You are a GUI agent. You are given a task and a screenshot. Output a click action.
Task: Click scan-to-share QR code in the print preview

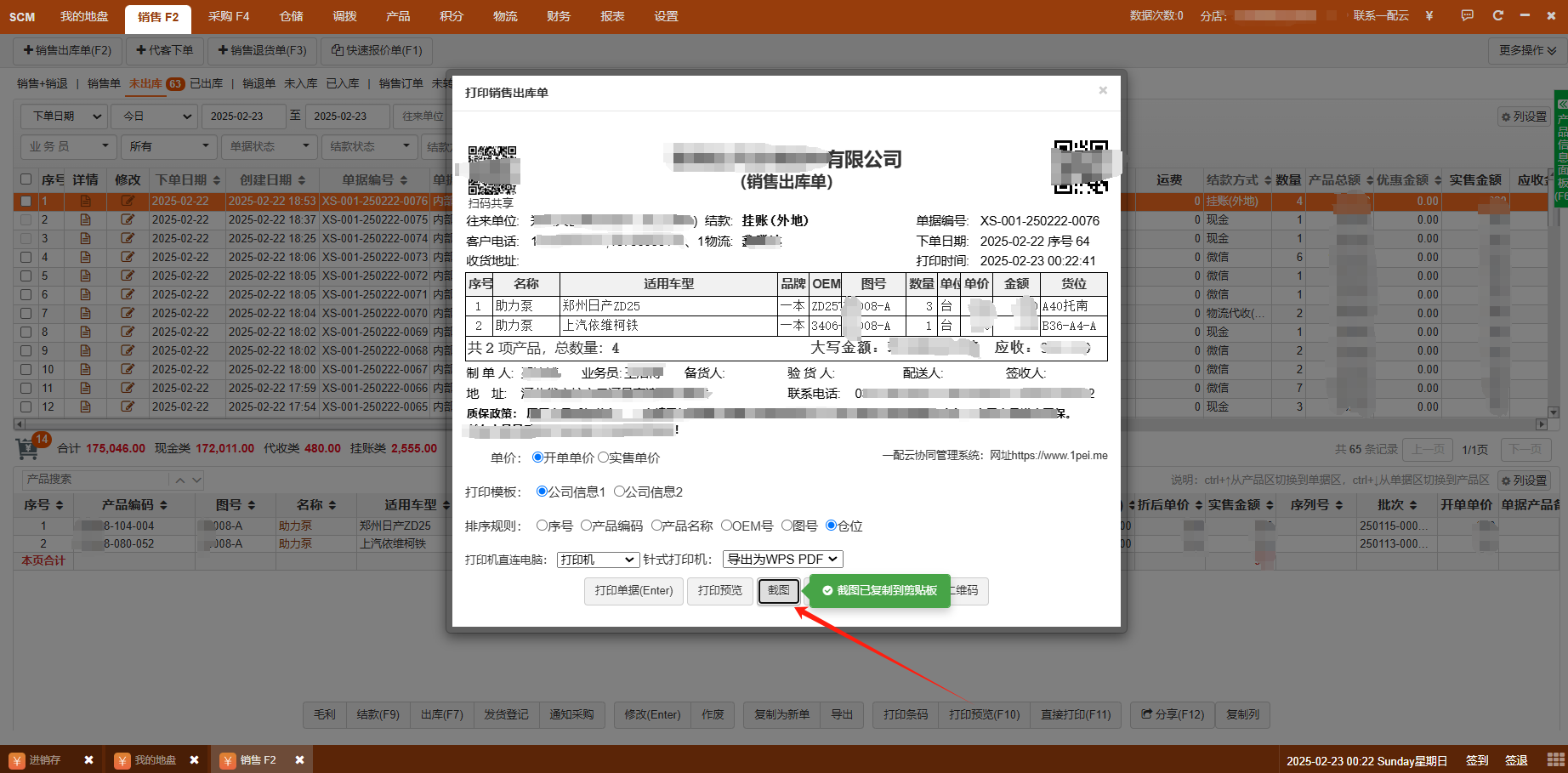pos(491,169)
